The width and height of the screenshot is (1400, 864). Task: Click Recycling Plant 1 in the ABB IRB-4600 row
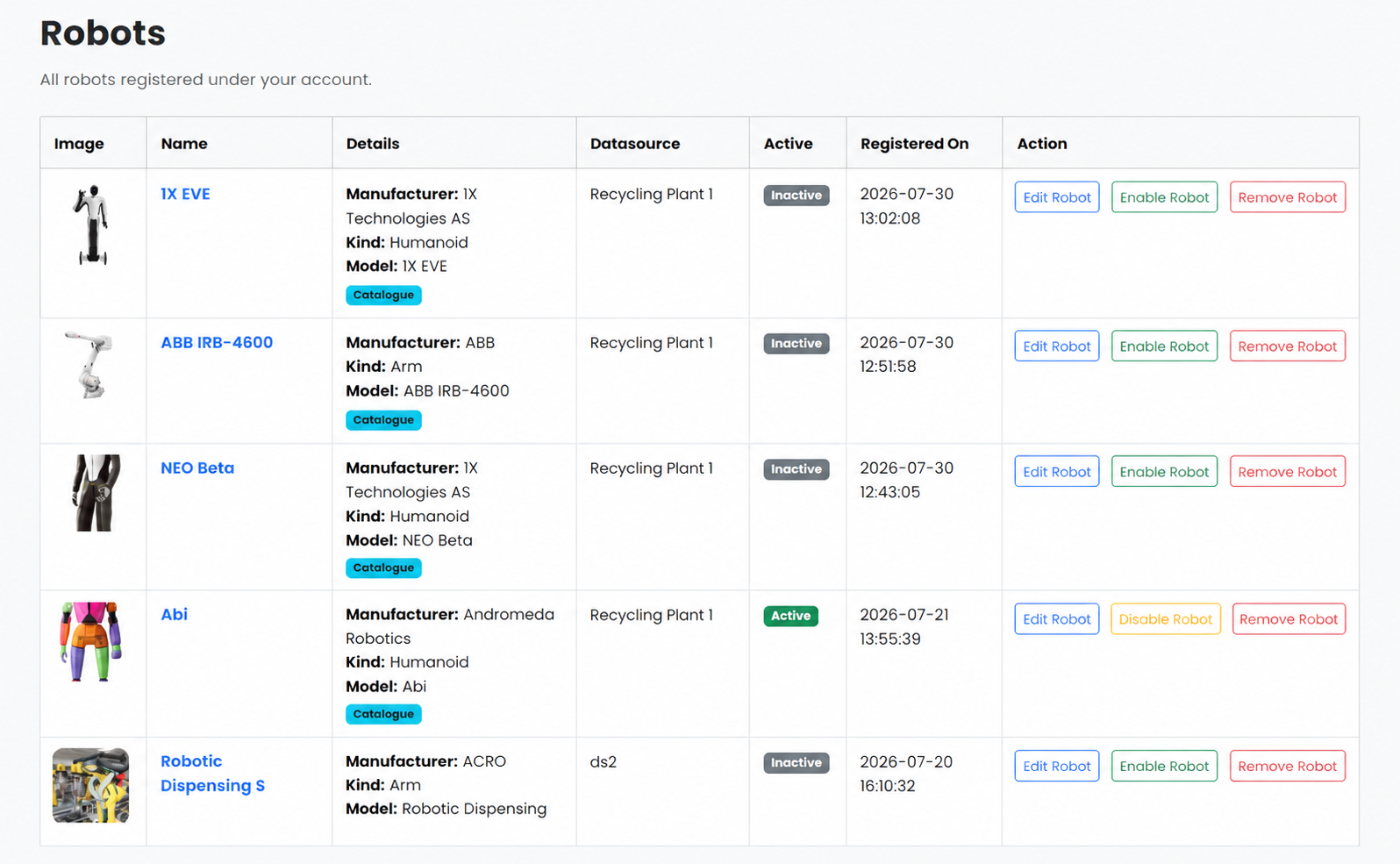click(x=652, y=342)
